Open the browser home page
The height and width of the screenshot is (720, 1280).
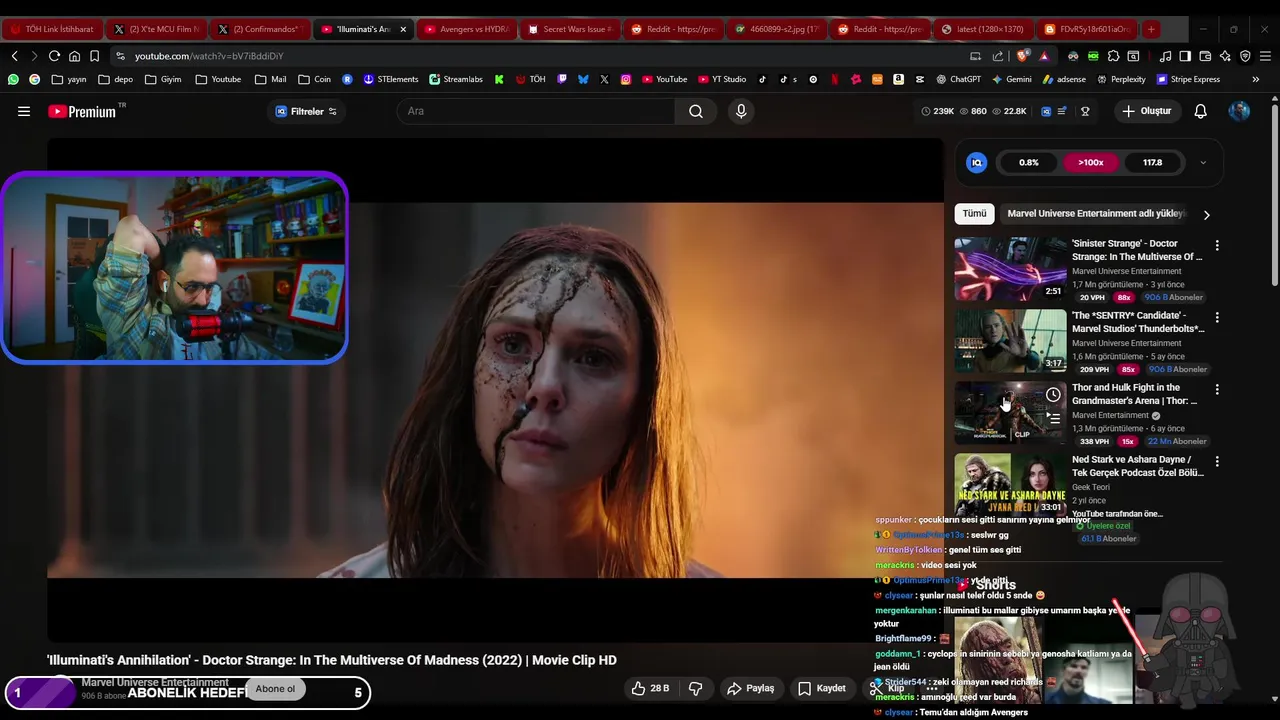point(74,56)
